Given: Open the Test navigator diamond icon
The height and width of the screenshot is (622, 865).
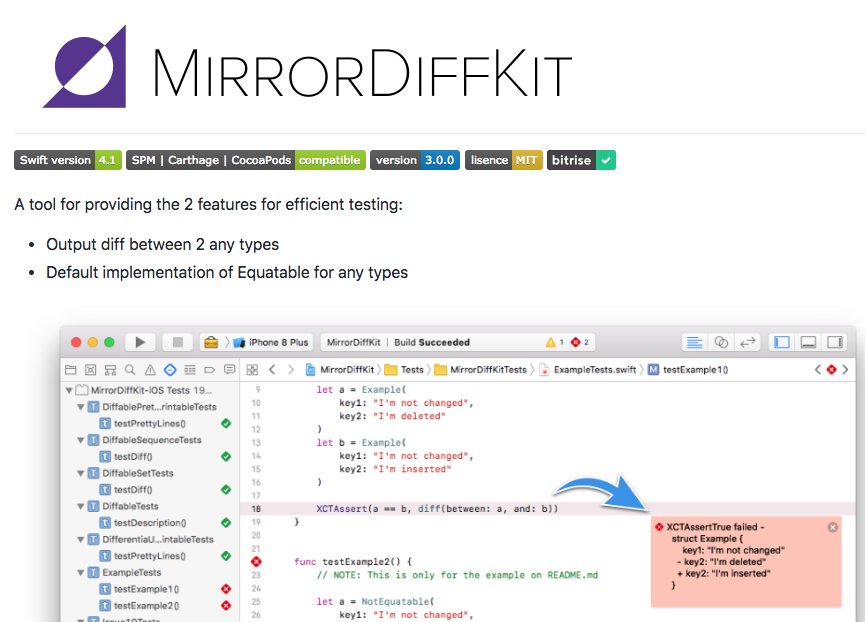Looking at the screenshot, I should [x=169, y=370].
